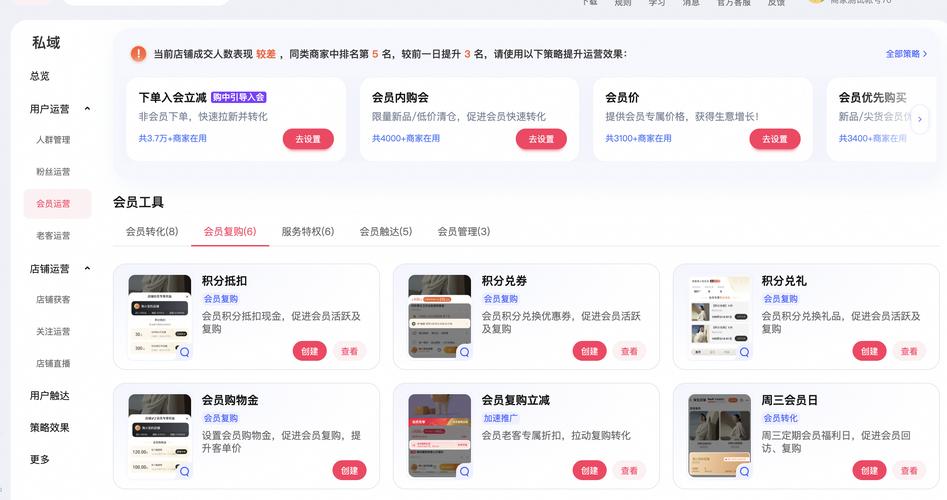Click 去设置 for 会员内购会
The width and height of the screenshot is (947, 500).
[541, 139]
